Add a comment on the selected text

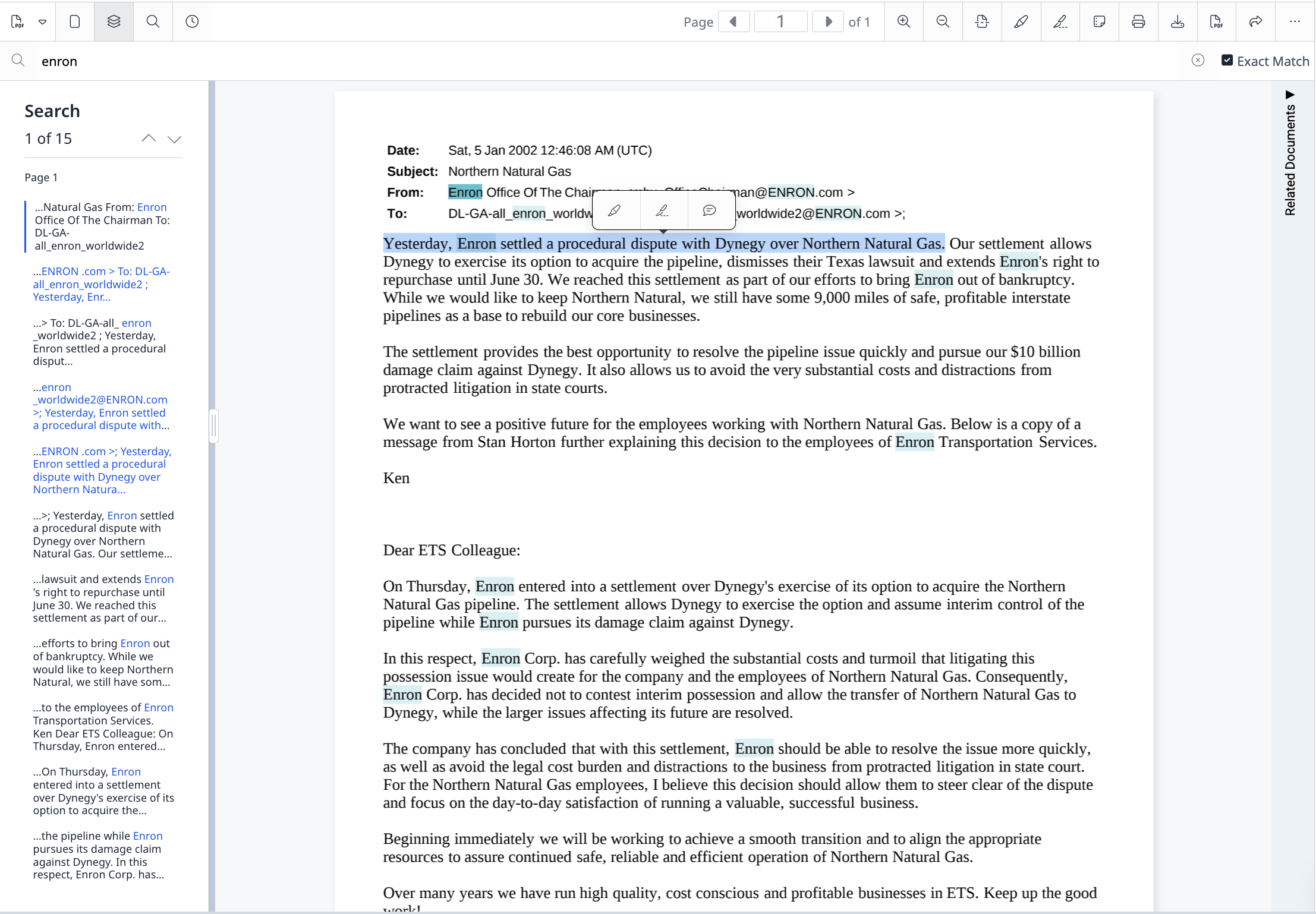click(x=710, y=210)
